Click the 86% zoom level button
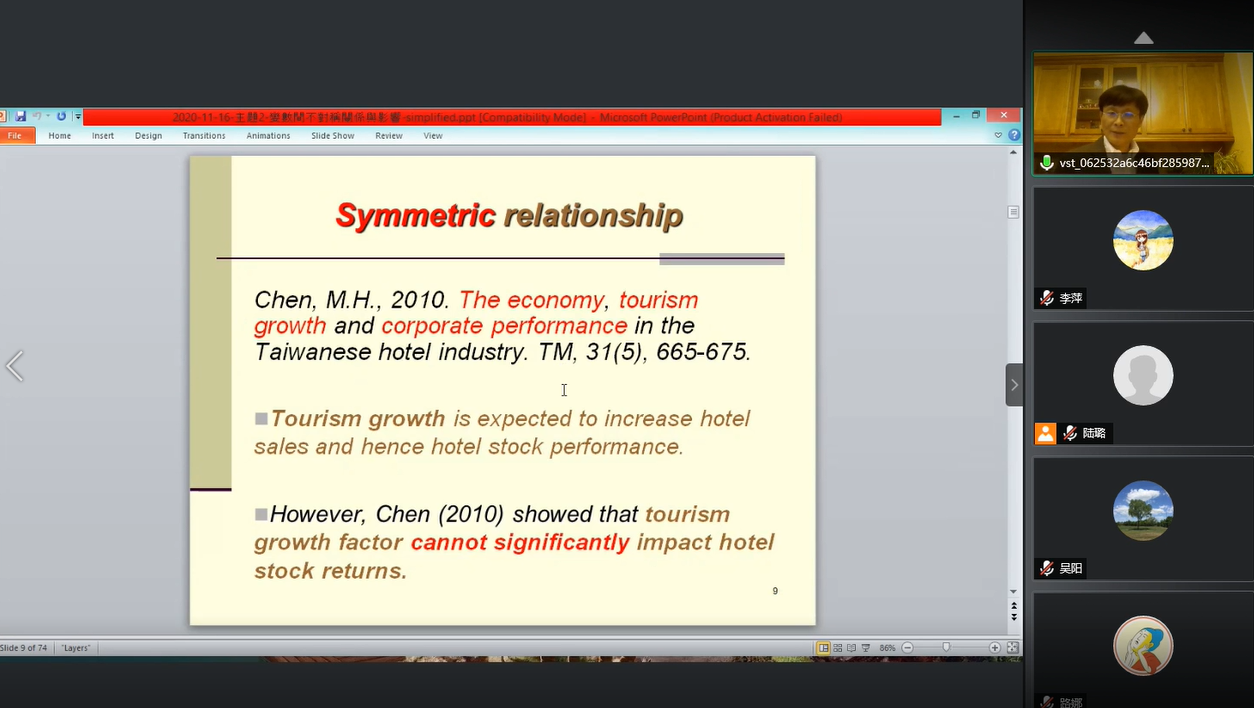This screenshot has width=1254, height=708. pos(887,648)
